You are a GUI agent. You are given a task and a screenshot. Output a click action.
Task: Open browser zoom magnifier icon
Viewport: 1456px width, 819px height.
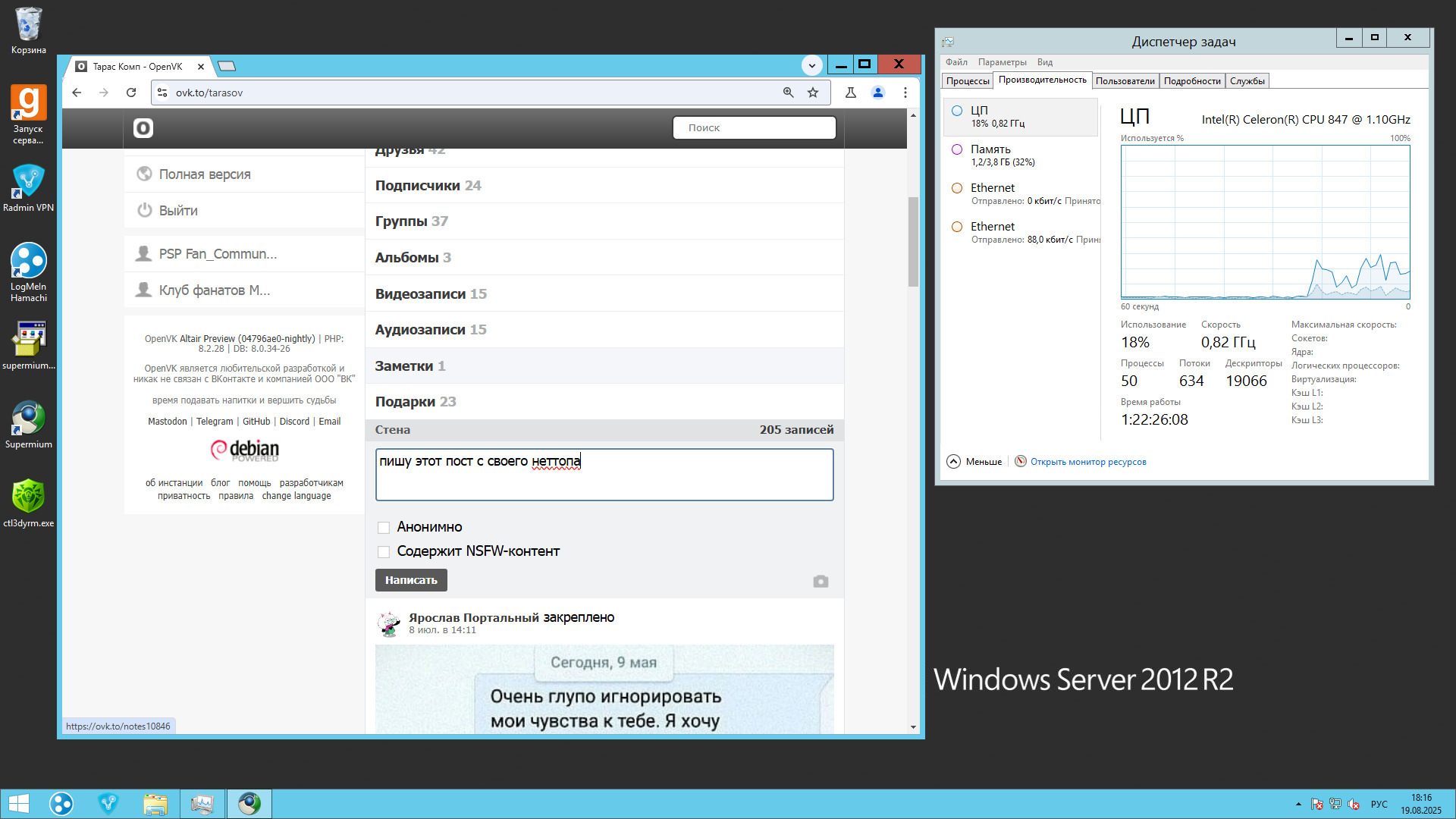click(x=789, y=93)
